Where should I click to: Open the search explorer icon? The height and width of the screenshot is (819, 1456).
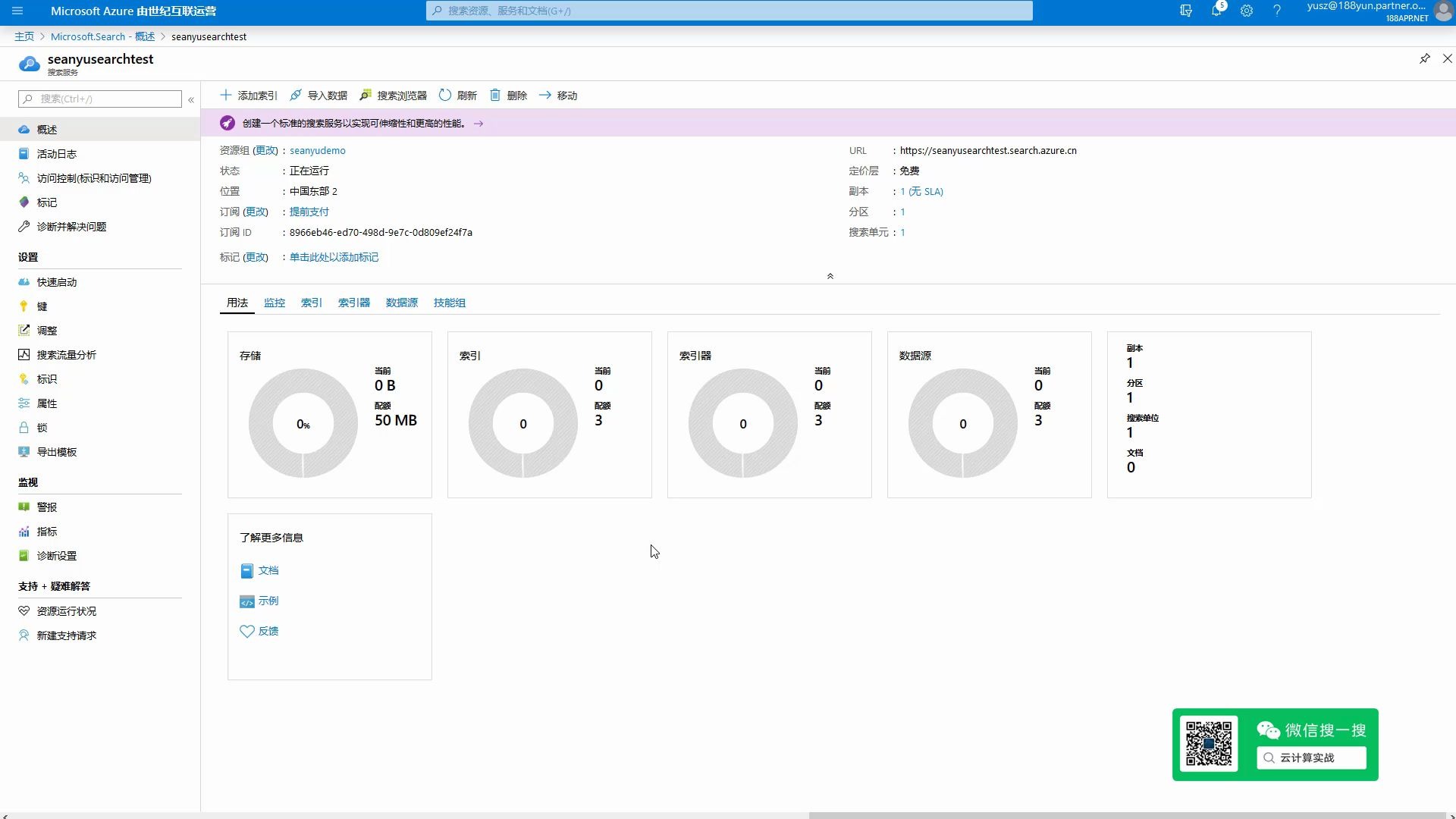coord(366,95)
